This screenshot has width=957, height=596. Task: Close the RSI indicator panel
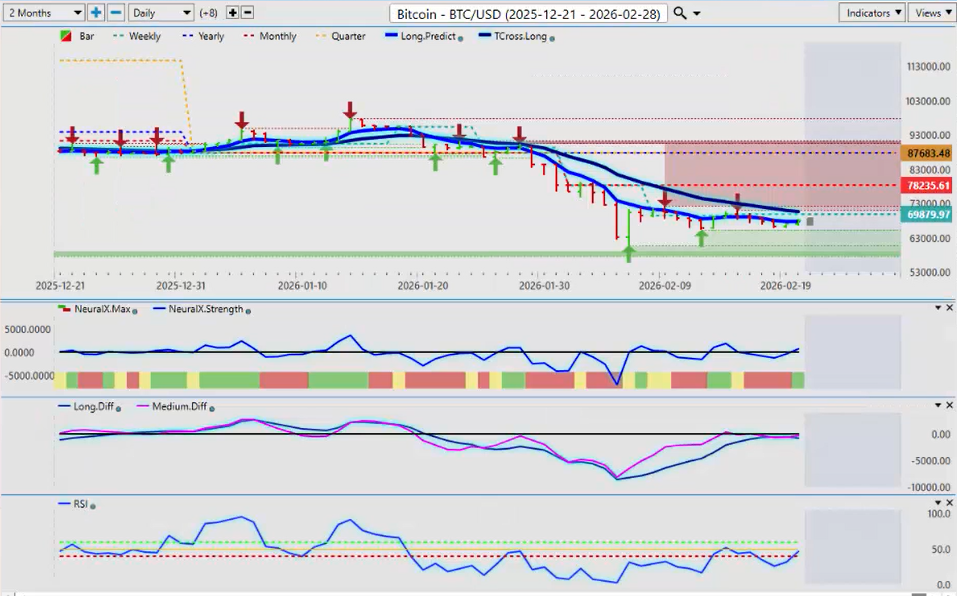pyautogui.click(x=950, y=504)
